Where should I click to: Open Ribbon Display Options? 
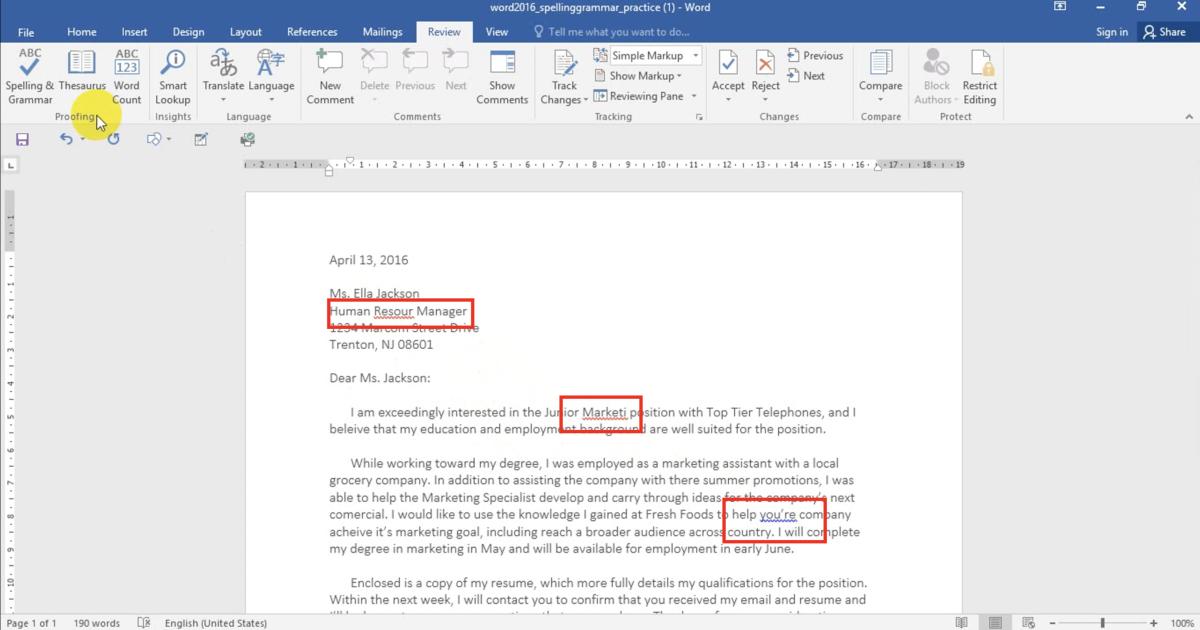[x=1060, y=7]
